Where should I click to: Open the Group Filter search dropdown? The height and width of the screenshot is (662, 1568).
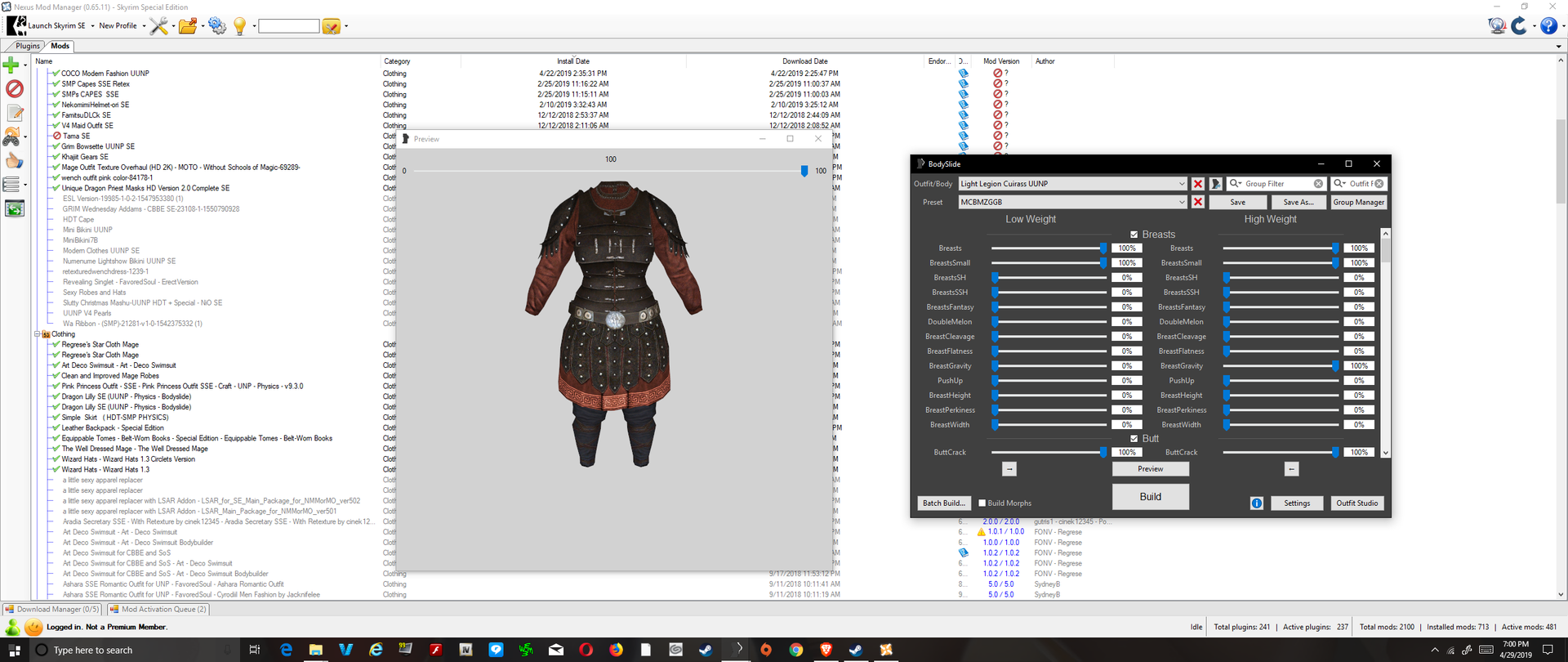coord(1236,184)
